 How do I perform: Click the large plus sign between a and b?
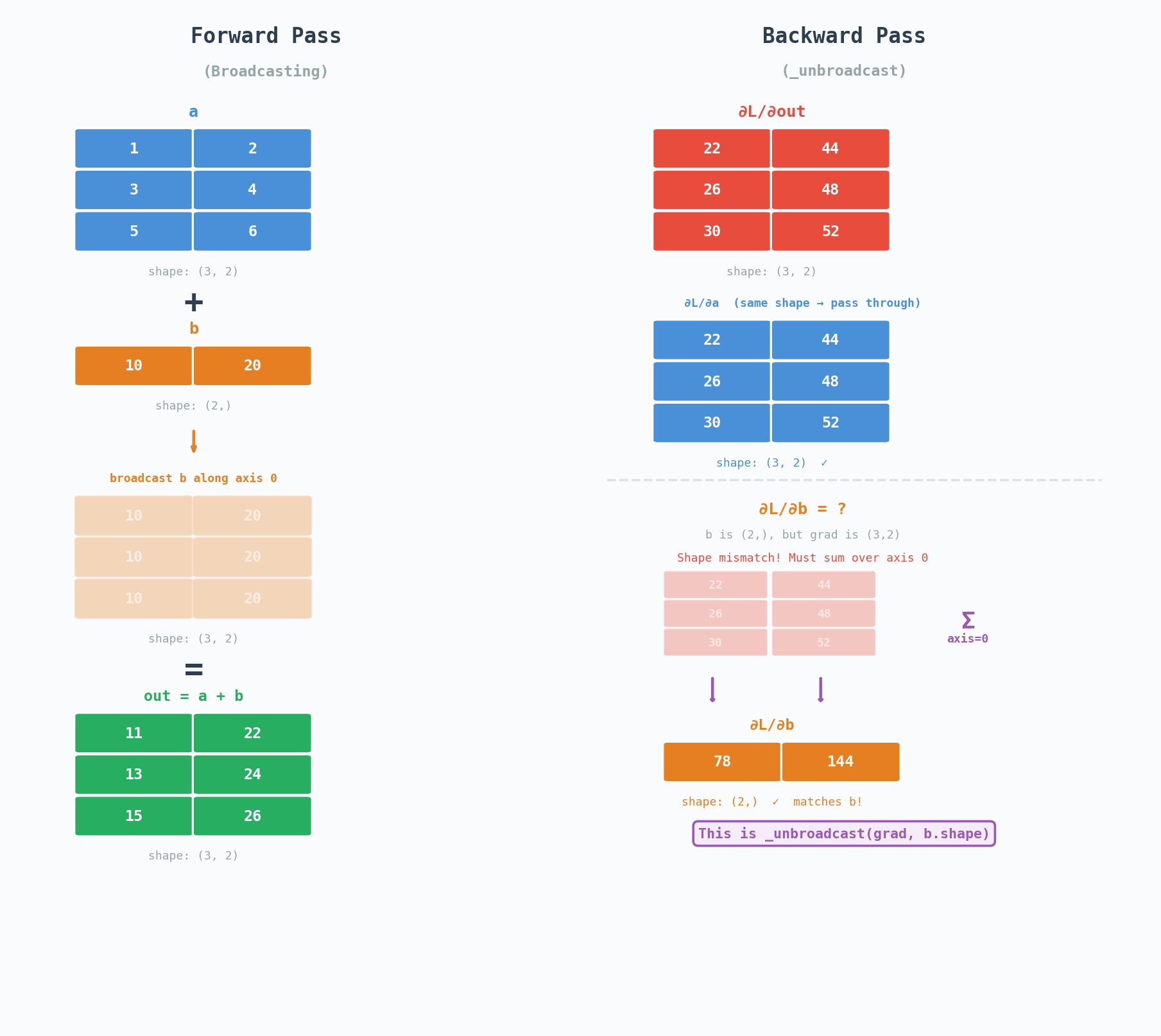click(193, 302)
